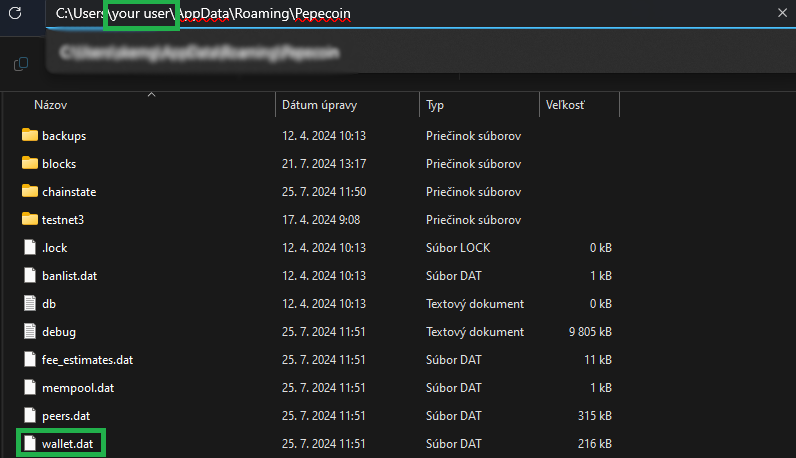Click the date of wallet.dat row

point(324,444)
